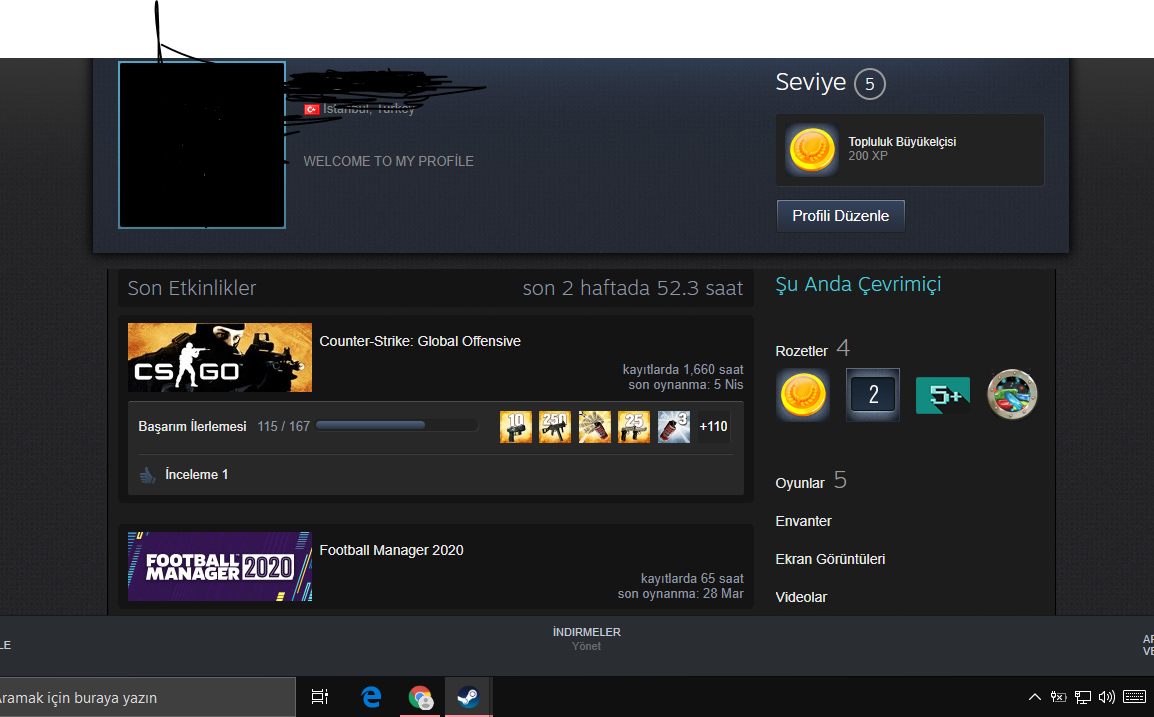Click Başarım İlerlemesi label
This screenshot has height=717, width=1154.
[x=192, y=427]
